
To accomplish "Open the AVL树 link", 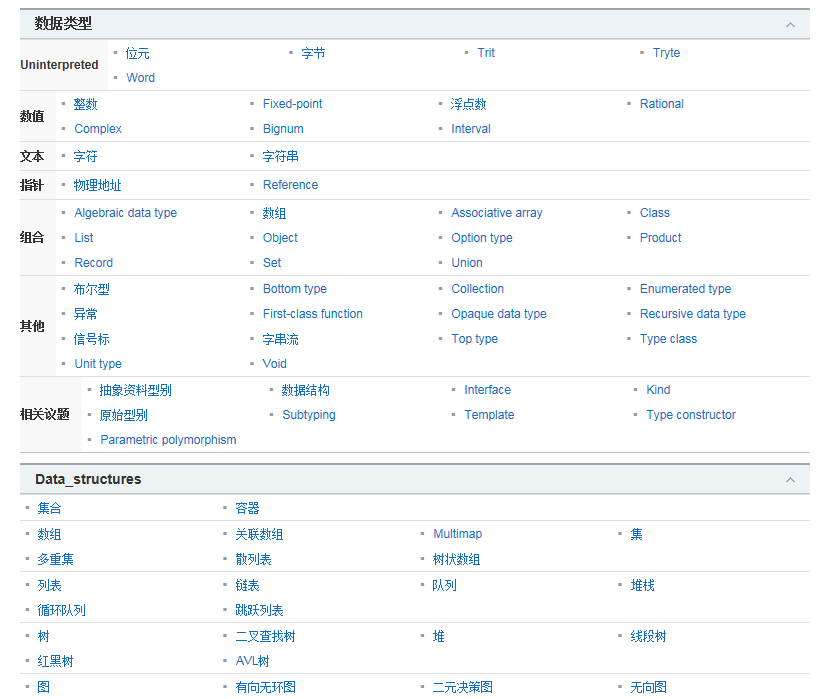I will (x=252, y=662).
